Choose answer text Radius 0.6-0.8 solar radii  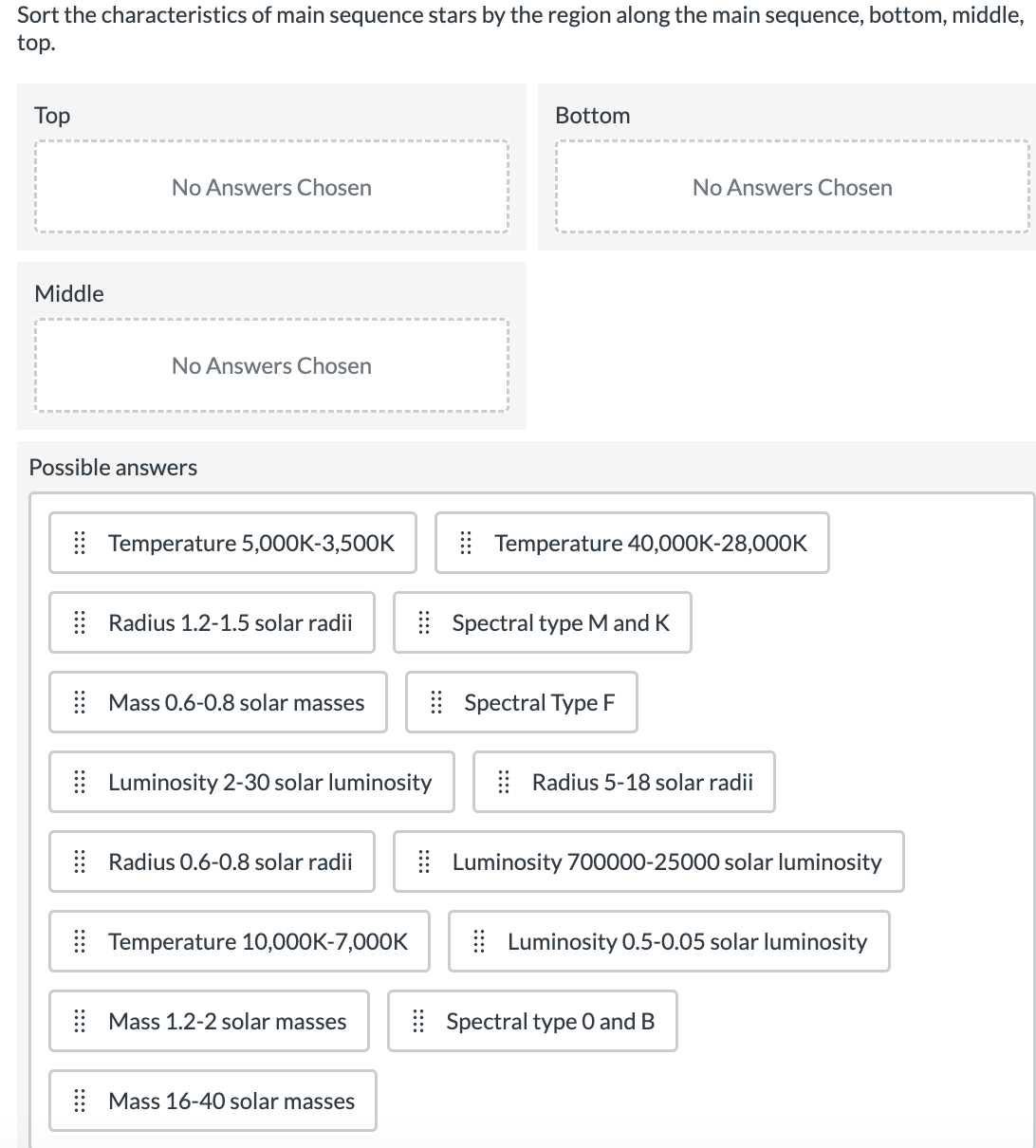231,861
